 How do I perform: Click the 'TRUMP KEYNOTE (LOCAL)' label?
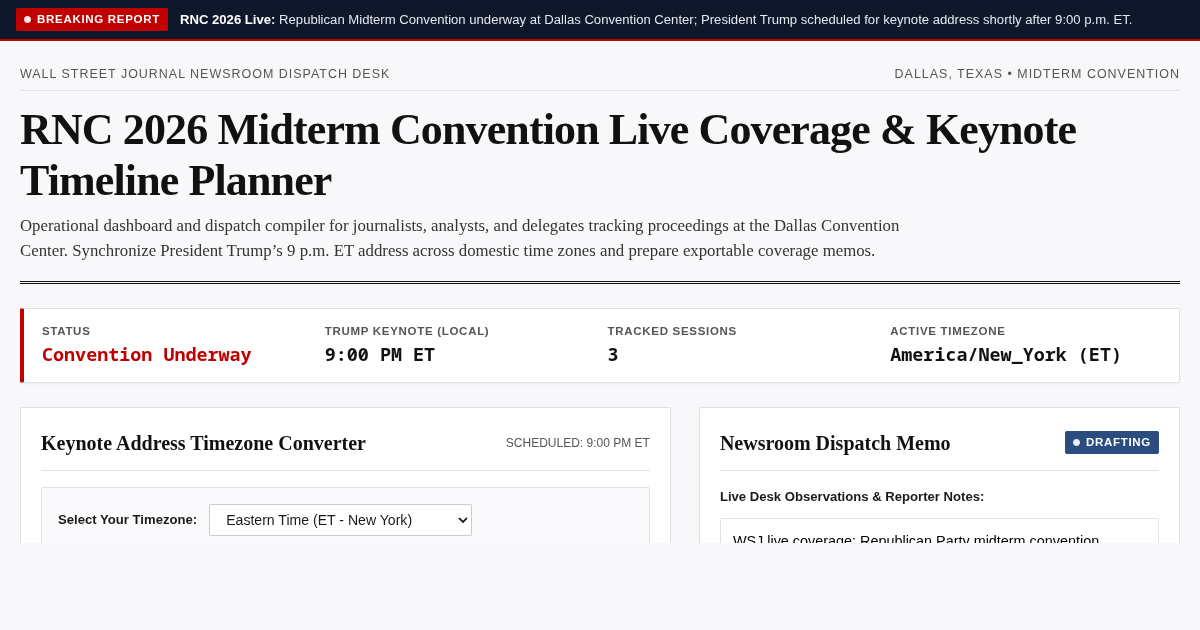[407, 331]
